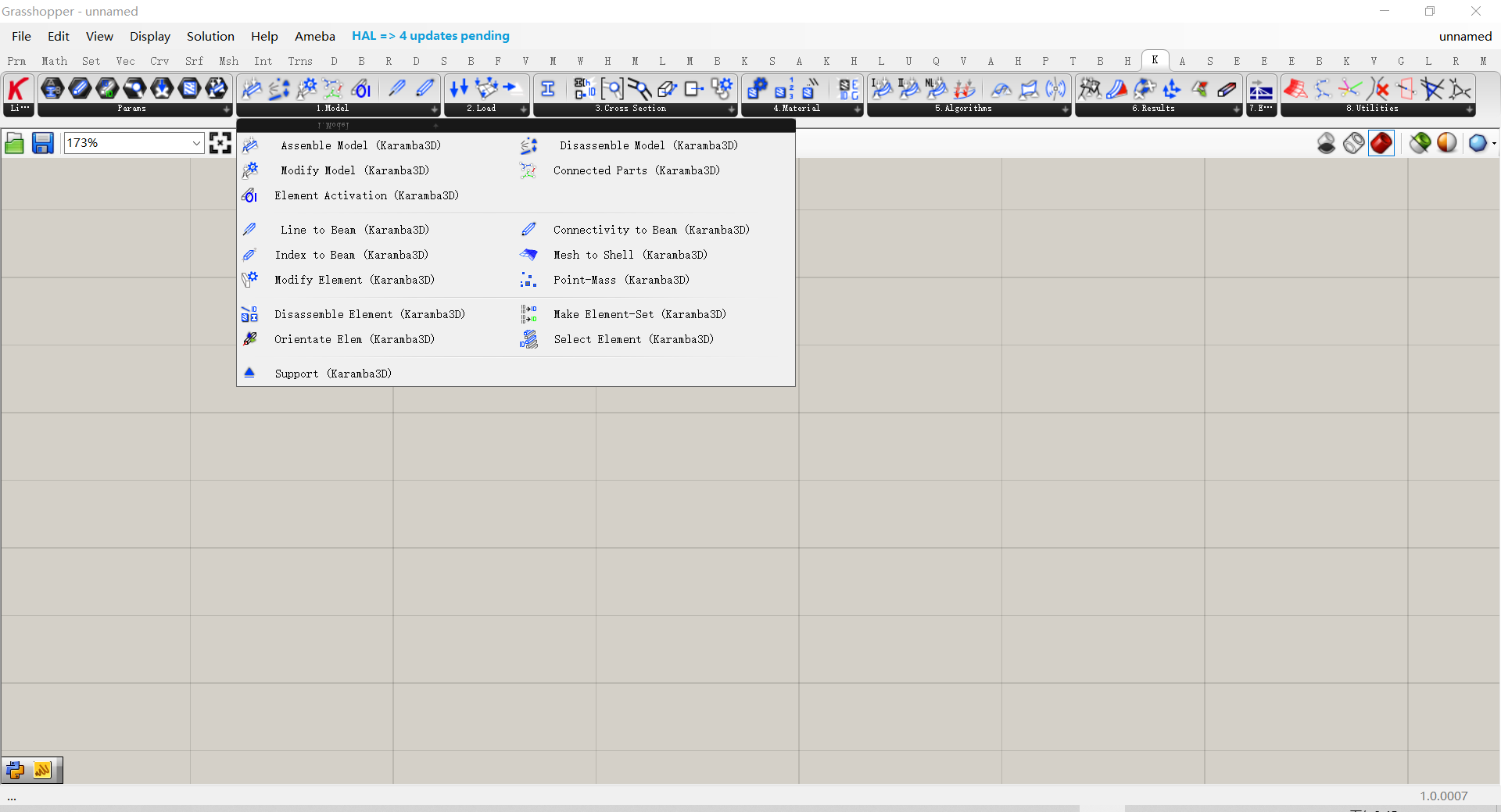This screenshot has width=1501, height=812.
Task: Click the green Open File folder icon
Action: [14, 143]
